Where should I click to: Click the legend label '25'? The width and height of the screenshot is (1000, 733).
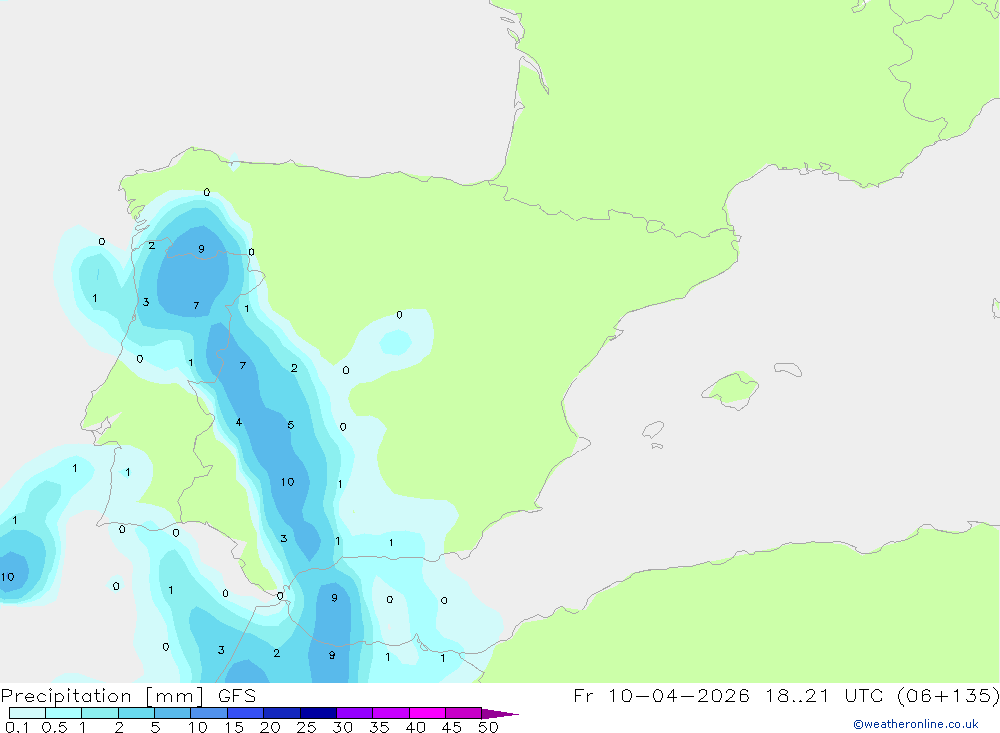[x=307, y=727]
